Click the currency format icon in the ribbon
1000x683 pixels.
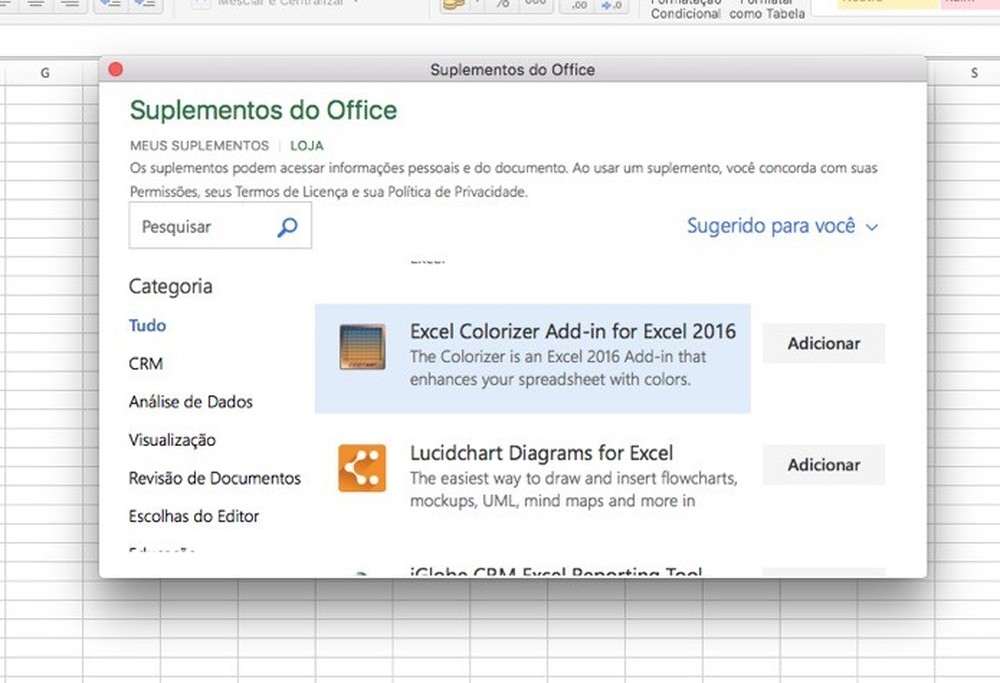(455, 5)
